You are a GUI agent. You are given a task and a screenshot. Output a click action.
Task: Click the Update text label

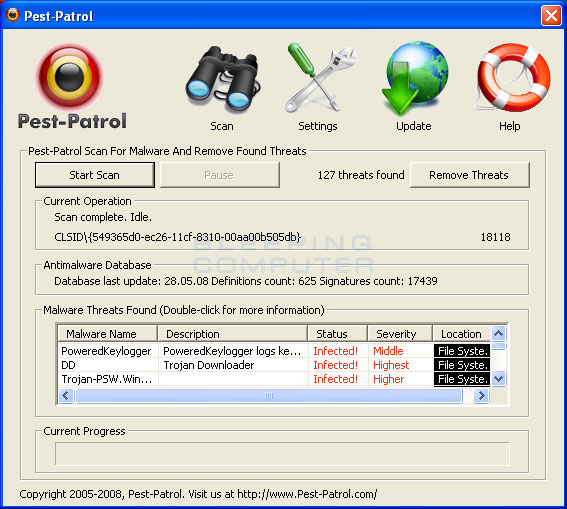tap(414, 126)
